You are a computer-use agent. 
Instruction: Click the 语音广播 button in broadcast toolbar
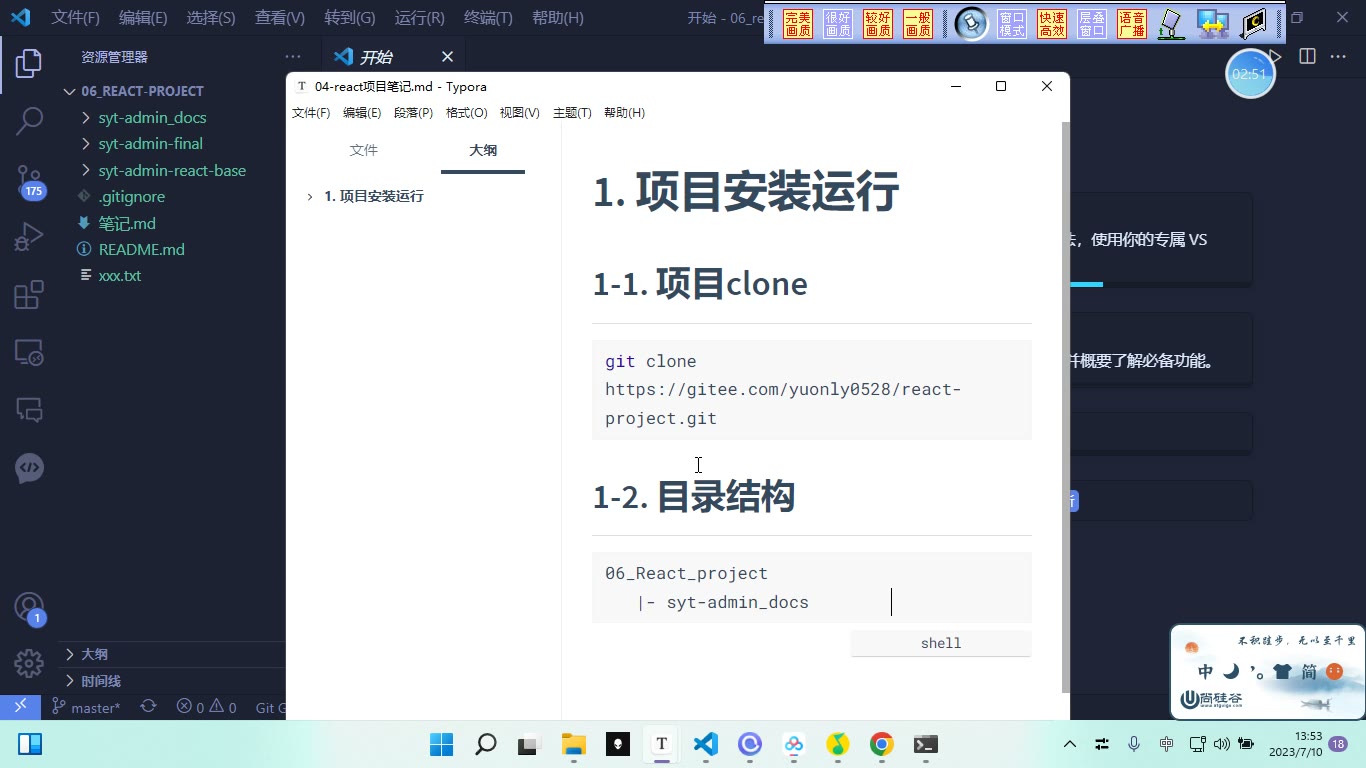1132,24
